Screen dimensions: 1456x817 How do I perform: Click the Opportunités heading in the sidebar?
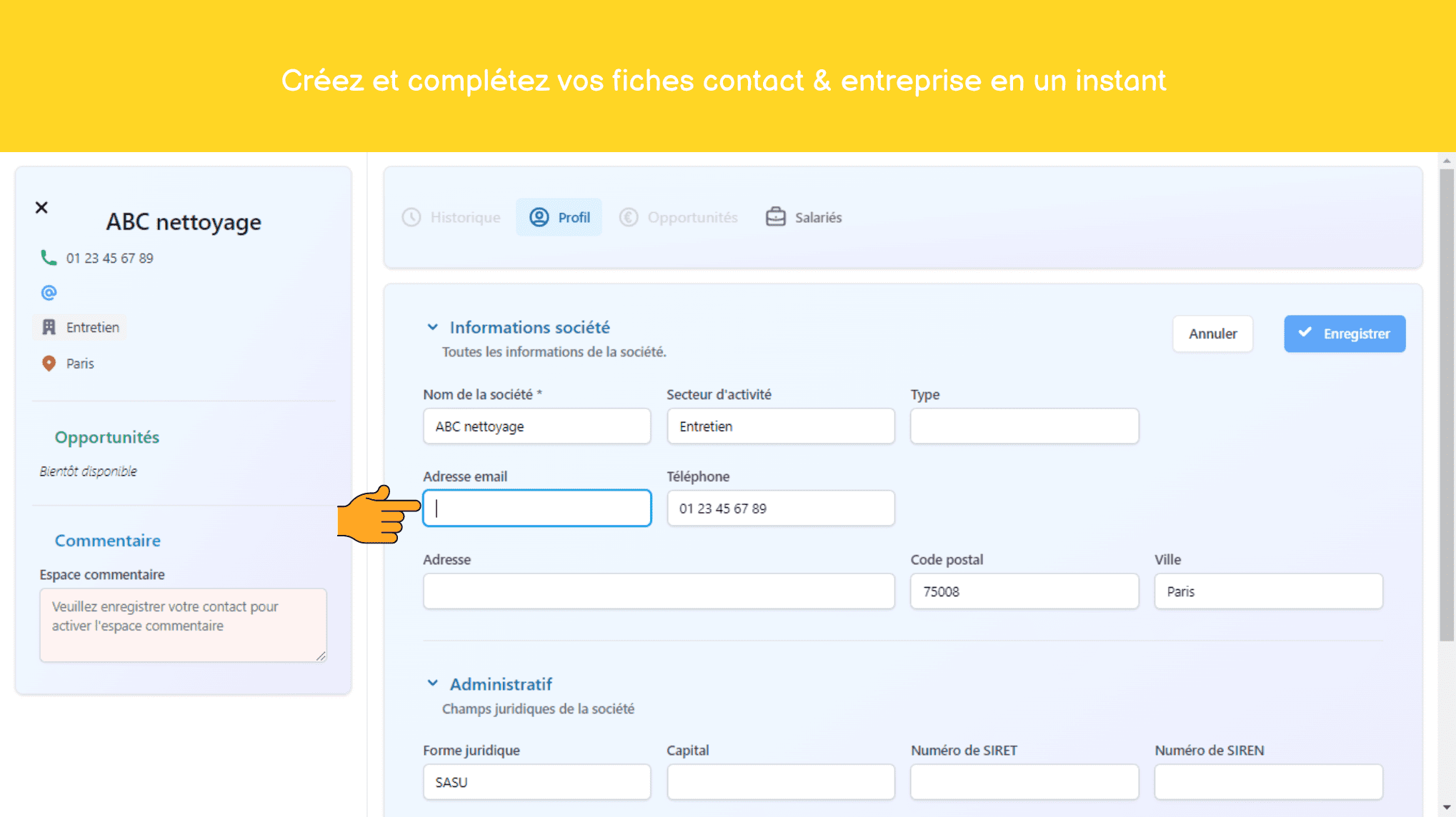coord(107,437)
